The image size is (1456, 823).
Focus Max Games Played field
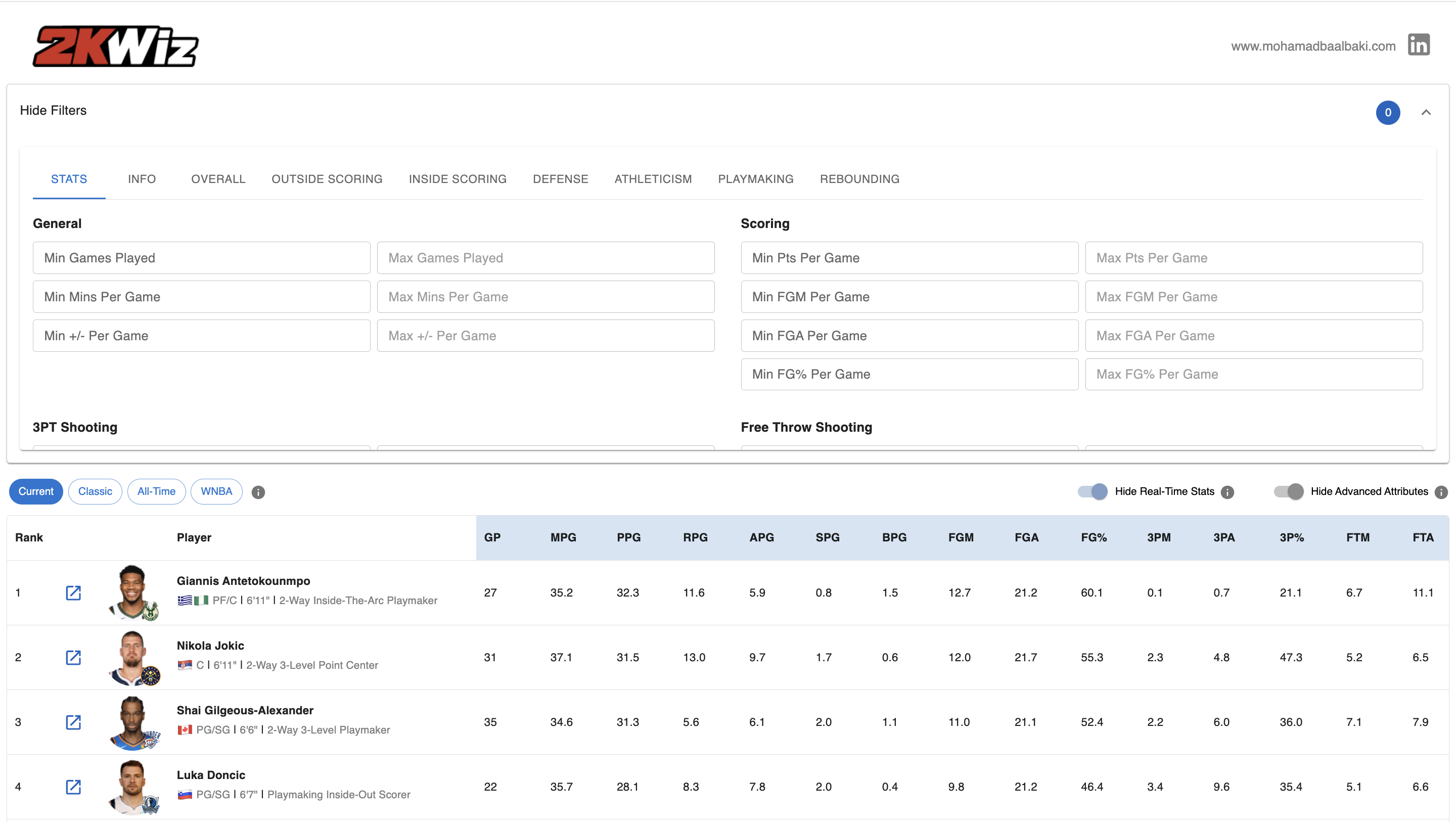(x=546, y=258)
